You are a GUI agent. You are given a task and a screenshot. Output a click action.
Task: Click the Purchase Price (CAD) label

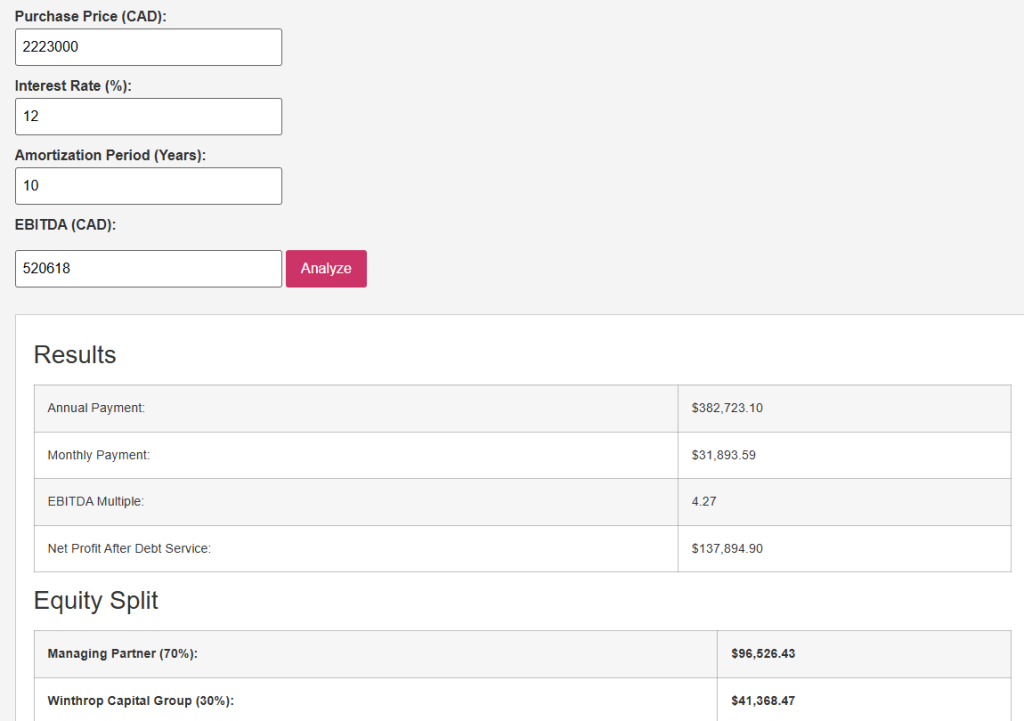pyautogui.click(x=90, y=17)
